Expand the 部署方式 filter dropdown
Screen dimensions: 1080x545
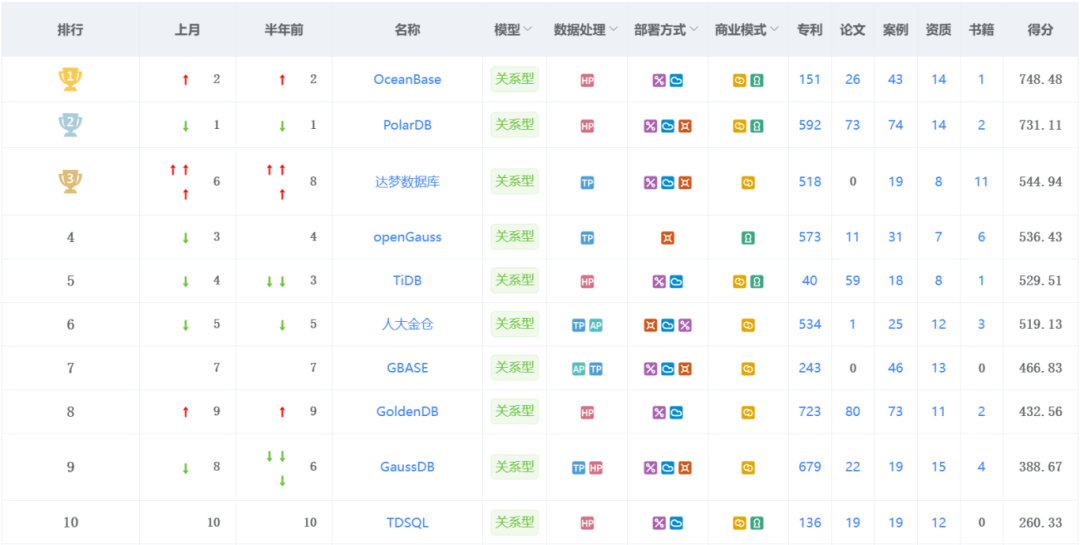(693, 30)
